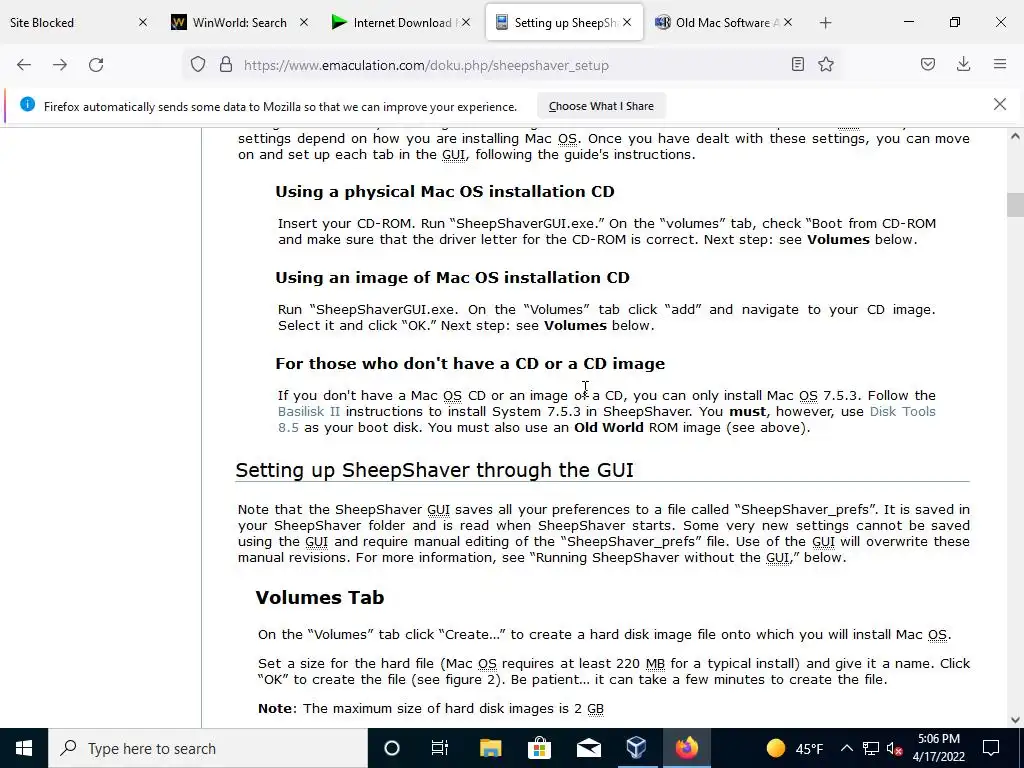Open network status tray icon

click(x=870, y=748)
